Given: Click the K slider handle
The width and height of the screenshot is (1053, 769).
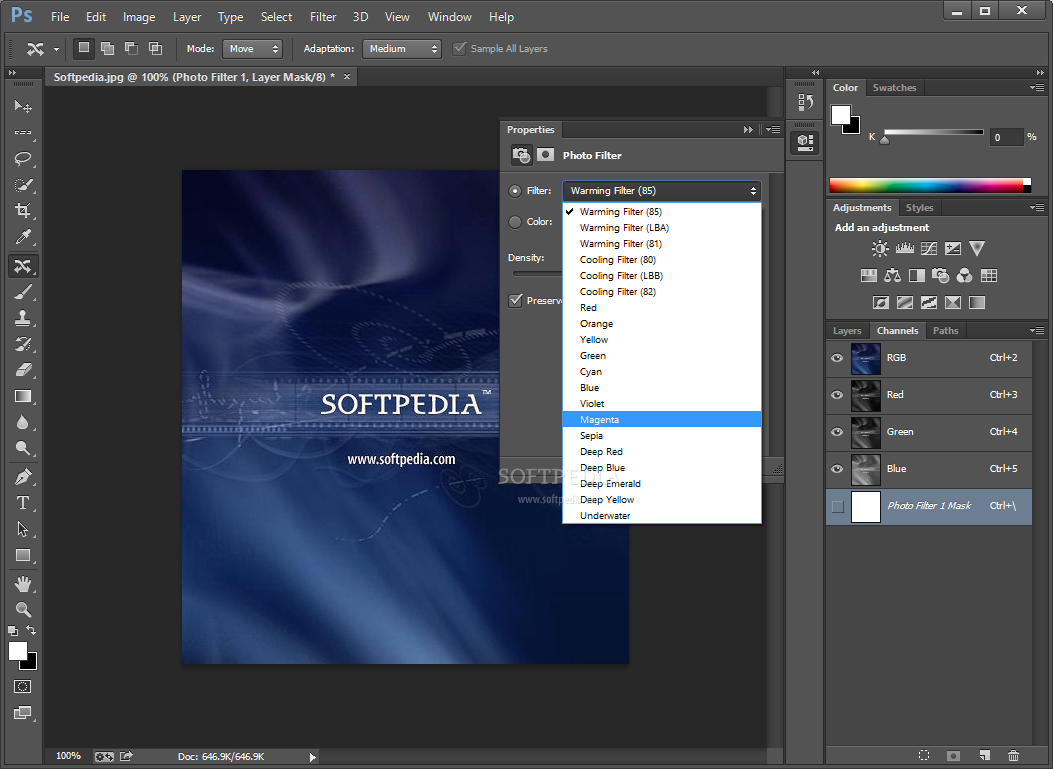Looking at the screenshot, I should click(884, 140).
